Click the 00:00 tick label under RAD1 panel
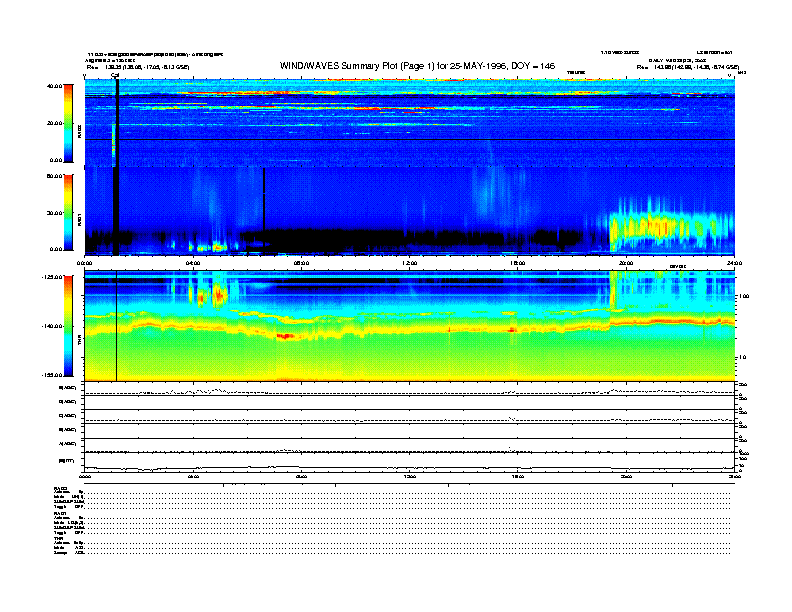Screen dimensions: 792x612 tap(84, 263)
